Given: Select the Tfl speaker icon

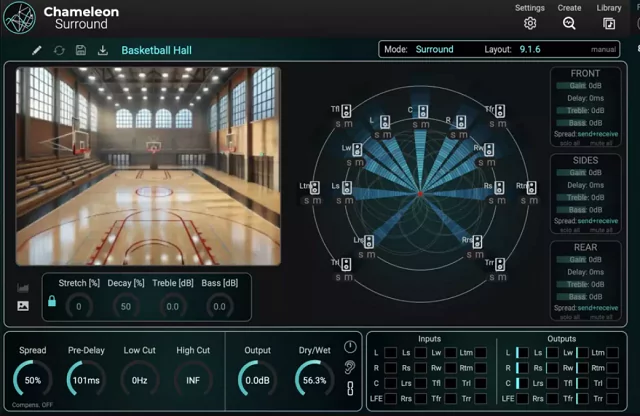Looking at the screenshot, I should point(346,111).
